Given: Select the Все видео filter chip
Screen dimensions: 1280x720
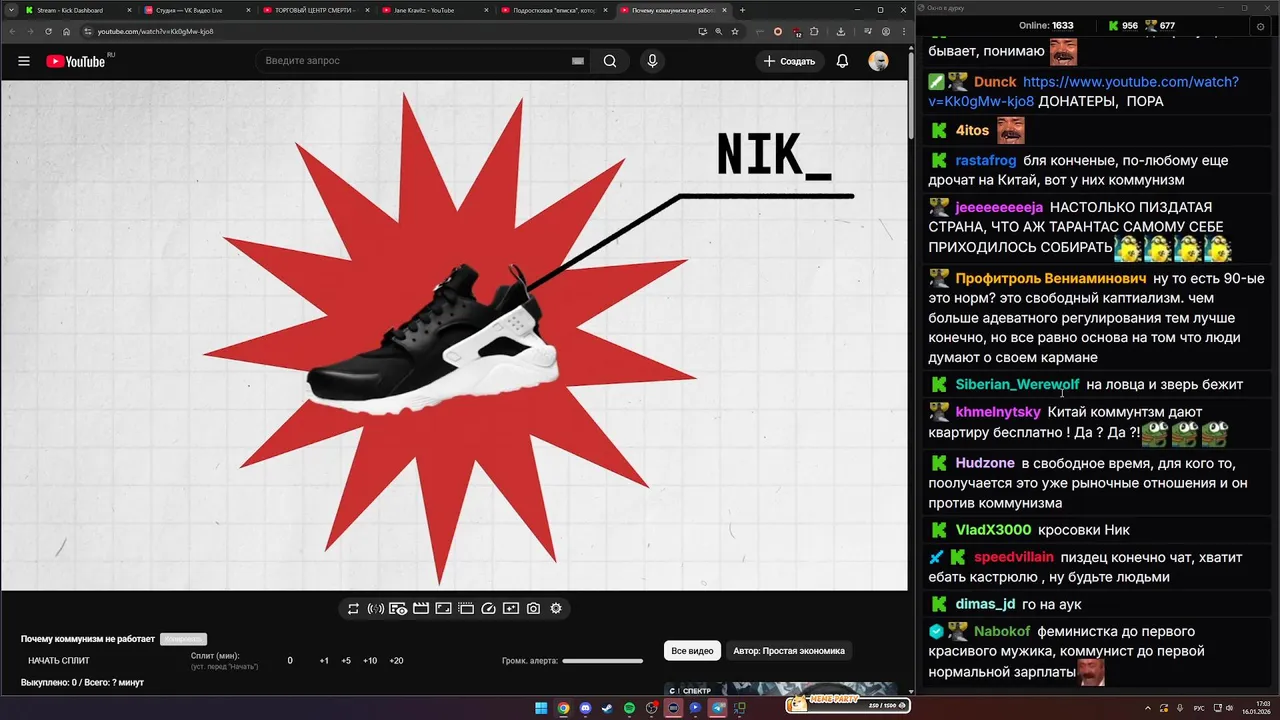Looking at the screenshot, I should 692,651.
